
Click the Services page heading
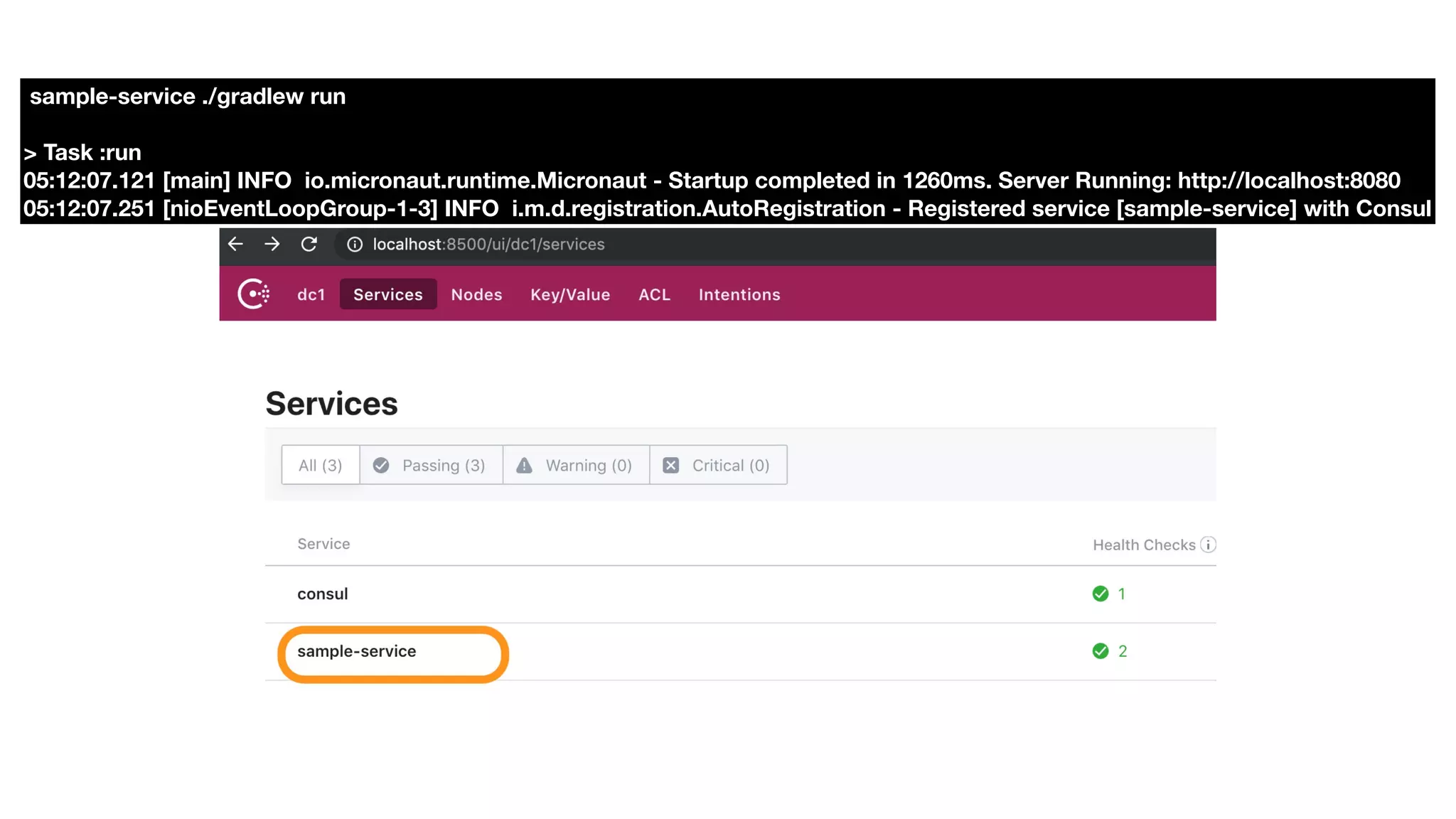click(331, 404)
